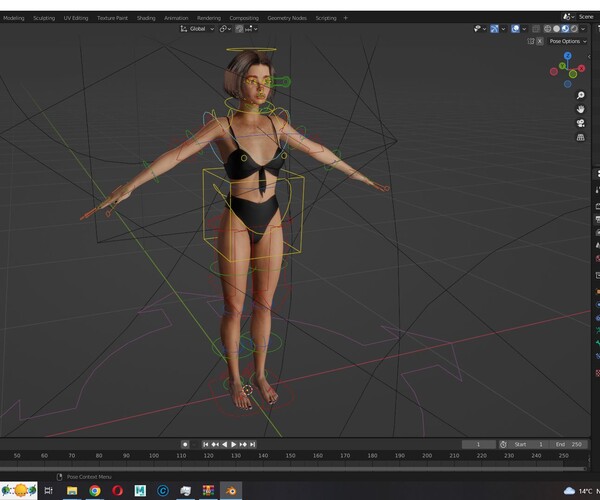Jump to the next keyframe
The image size is (600, 500).
pos(243,444)
